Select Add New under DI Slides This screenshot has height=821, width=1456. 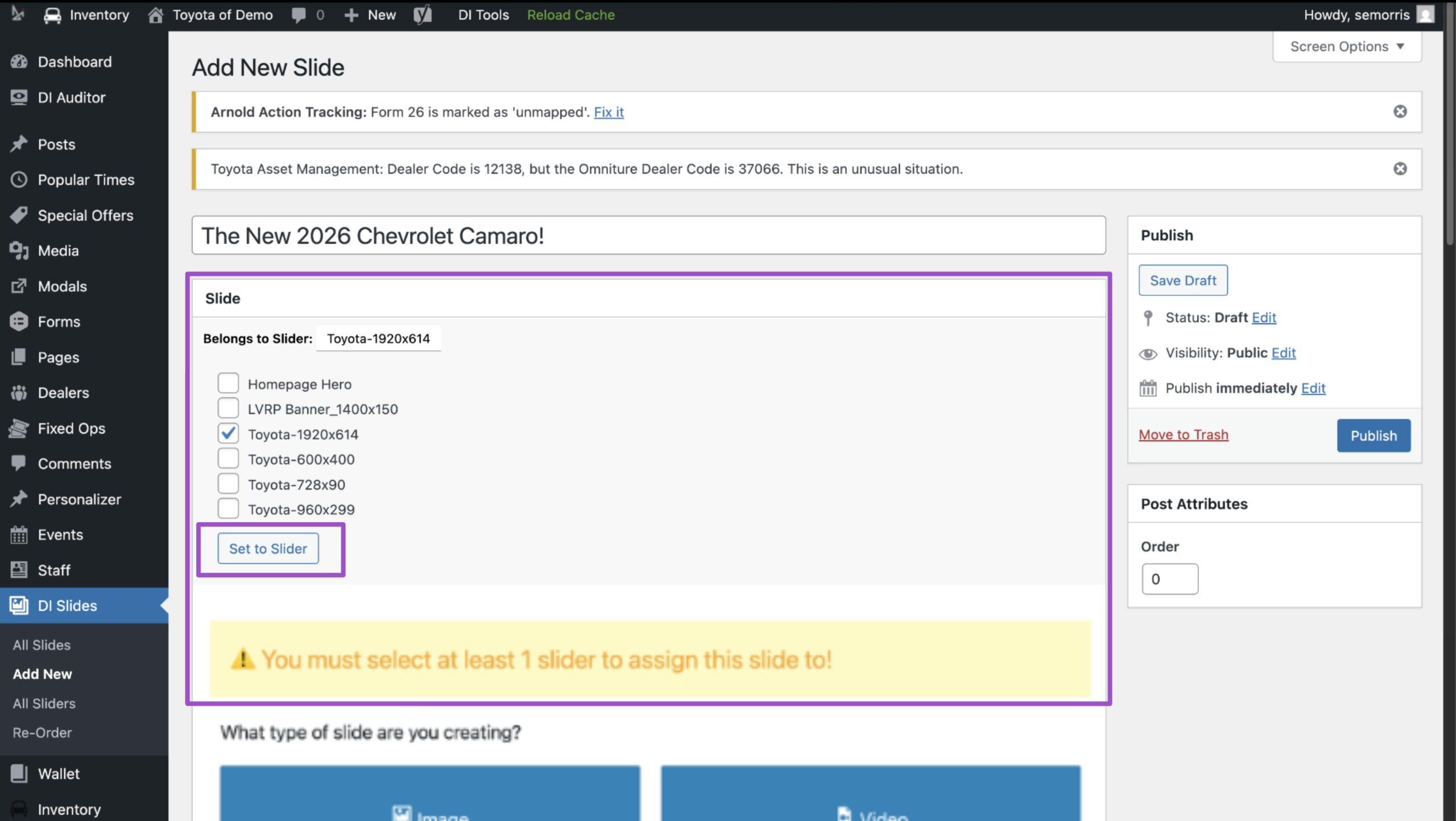click(x=42, y=674)
